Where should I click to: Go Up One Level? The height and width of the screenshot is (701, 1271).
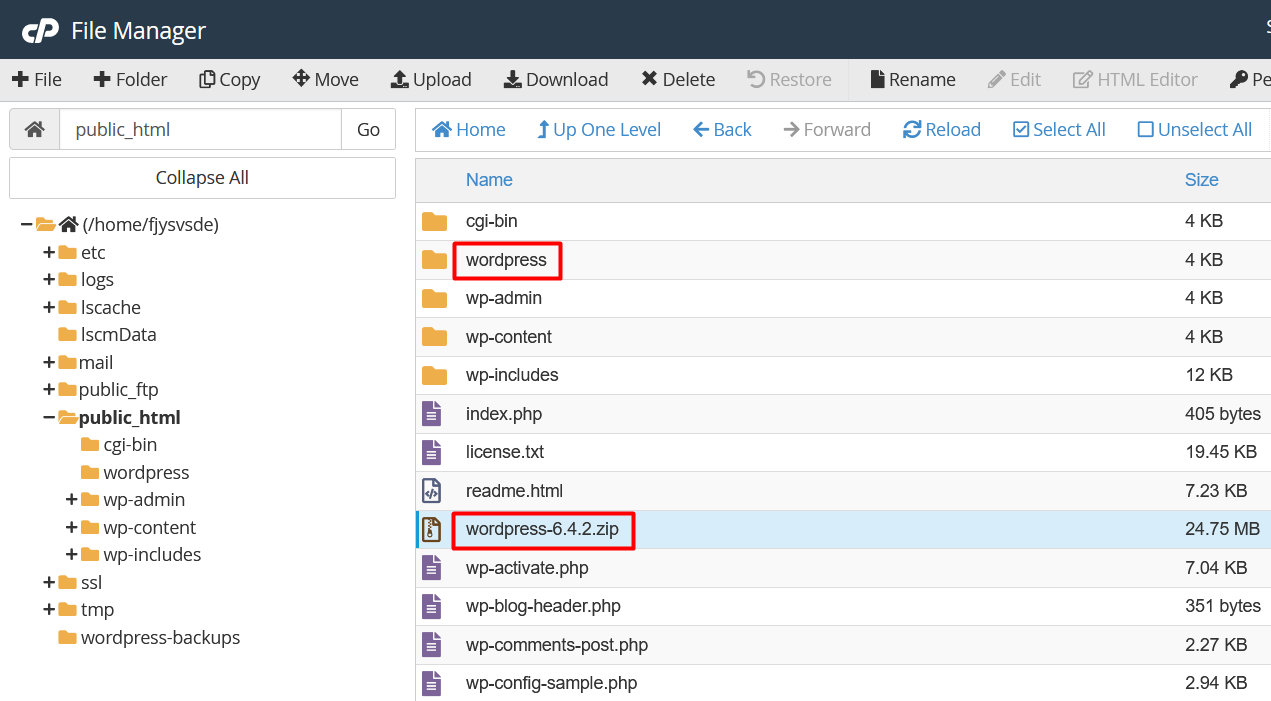(598, 130)
